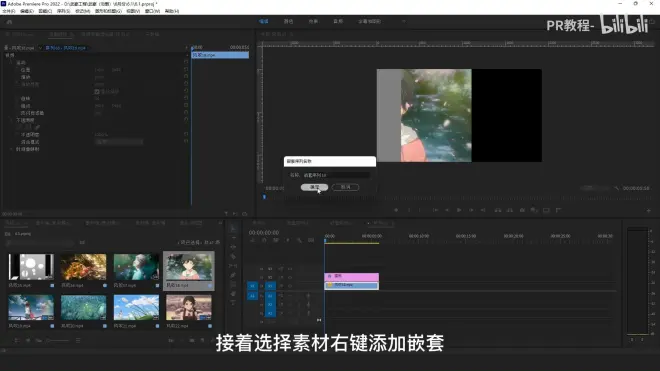Click the nested sequence name input field

coord(336,175)
